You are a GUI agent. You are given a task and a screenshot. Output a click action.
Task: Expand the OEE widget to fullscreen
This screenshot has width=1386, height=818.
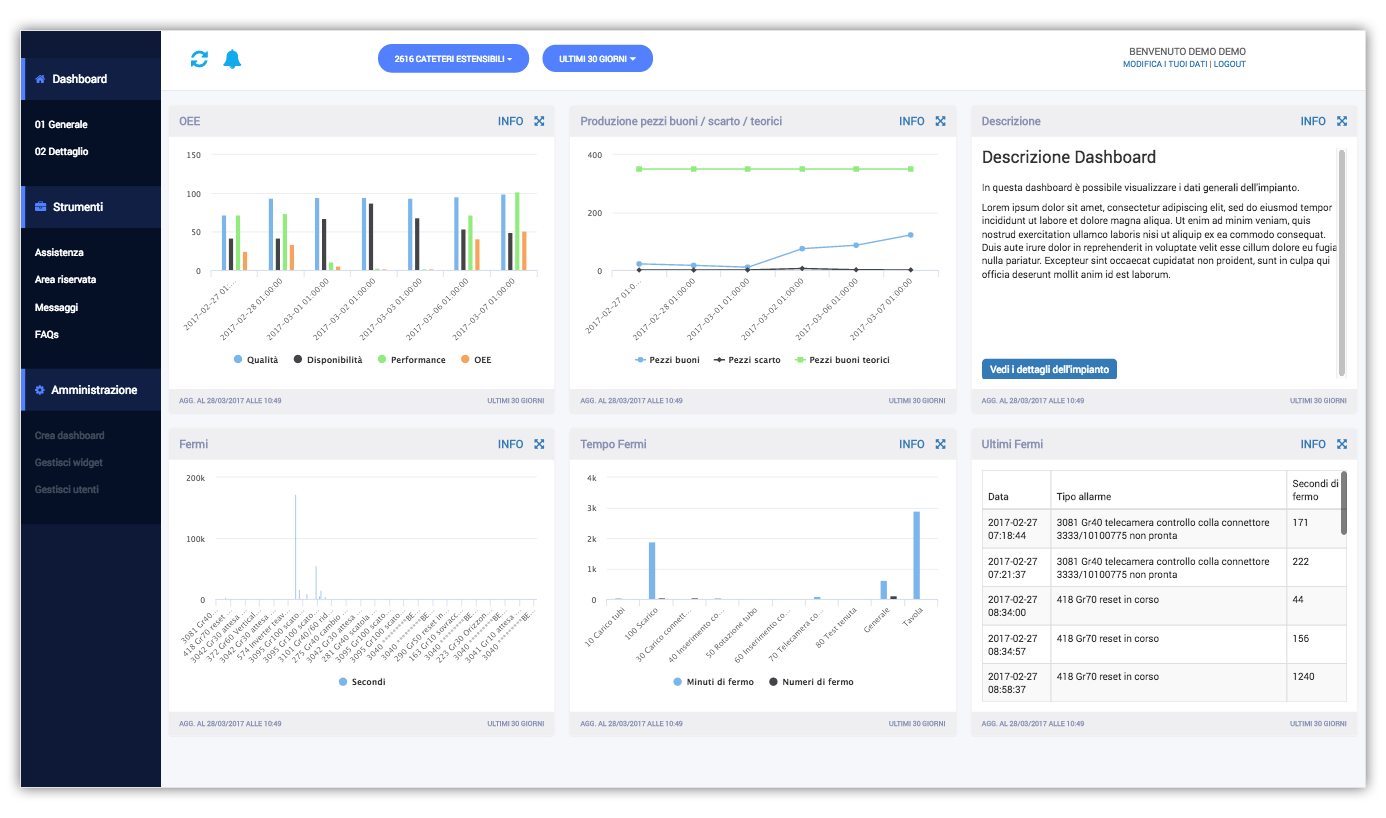click(539, 121)
